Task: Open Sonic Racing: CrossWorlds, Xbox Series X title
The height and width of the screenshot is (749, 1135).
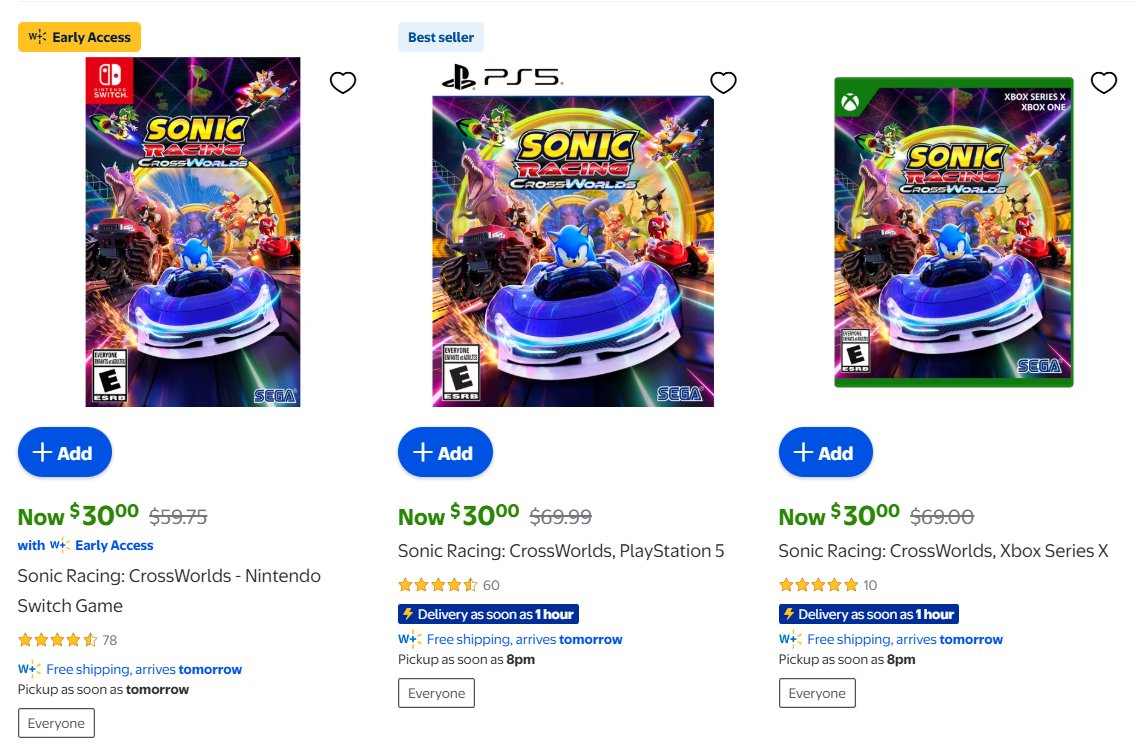Action: click(943, 551)
